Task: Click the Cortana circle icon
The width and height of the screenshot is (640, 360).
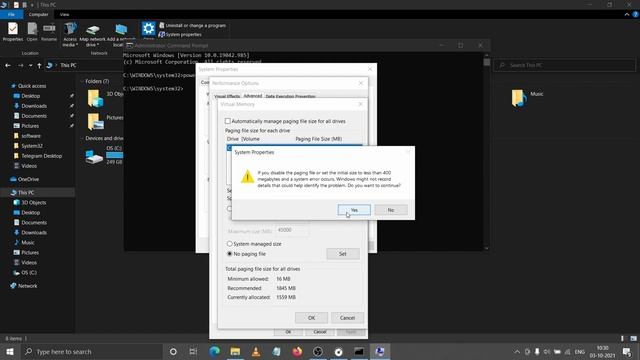Action: click(173, 351)
